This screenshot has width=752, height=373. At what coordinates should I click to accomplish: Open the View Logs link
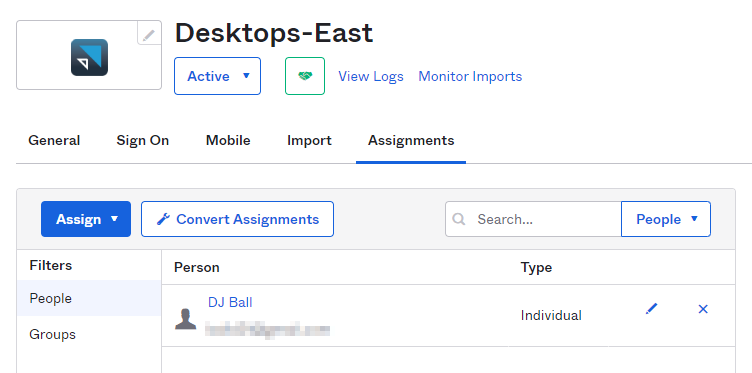point(371,76)
